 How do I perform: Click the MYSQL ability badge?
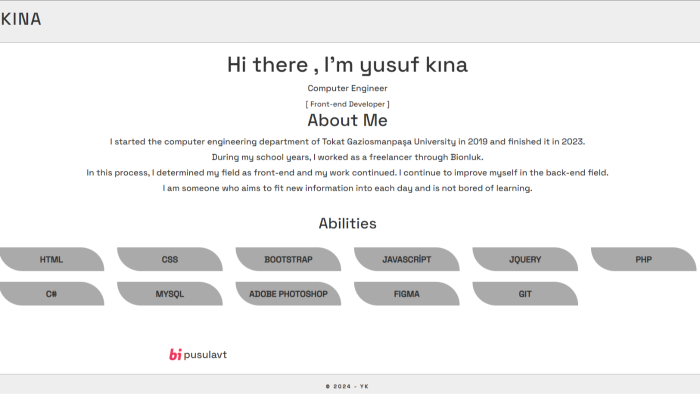coord(170,294)
